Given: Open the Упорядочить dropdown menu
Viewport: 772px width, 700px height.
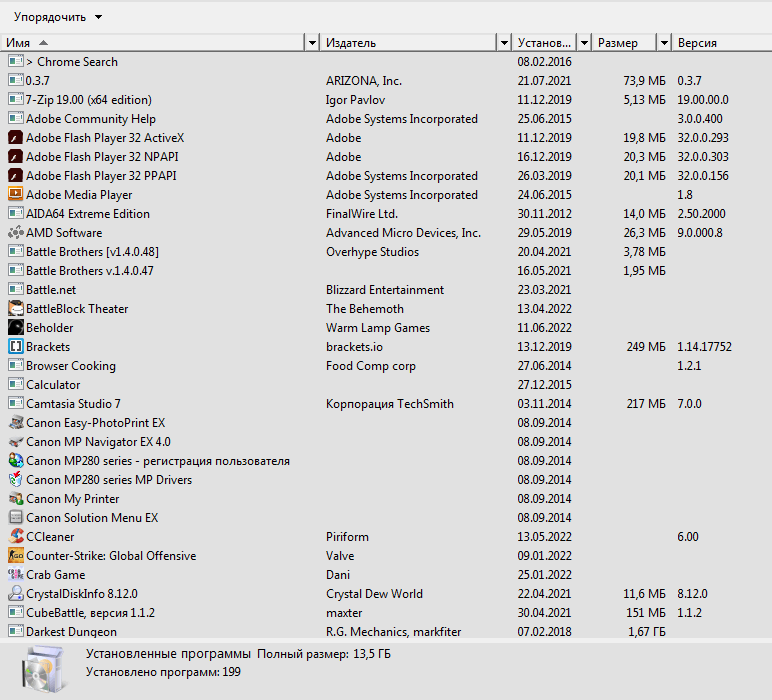Looking at the screenshot, I should tap(58, 17).
